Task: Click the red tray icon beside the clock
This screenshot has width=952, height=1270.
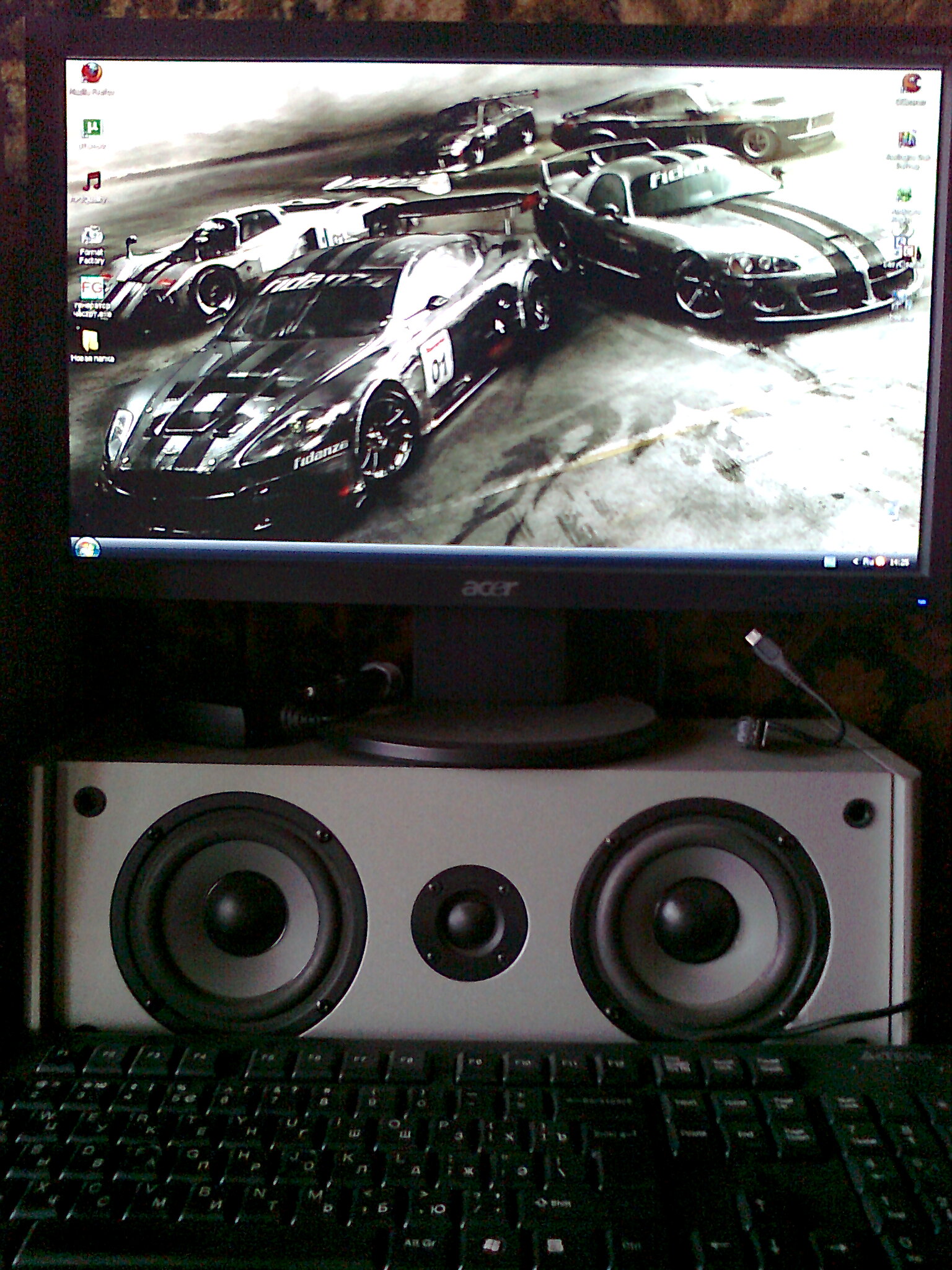Action: pyautogui.click(x=881, y=562)
